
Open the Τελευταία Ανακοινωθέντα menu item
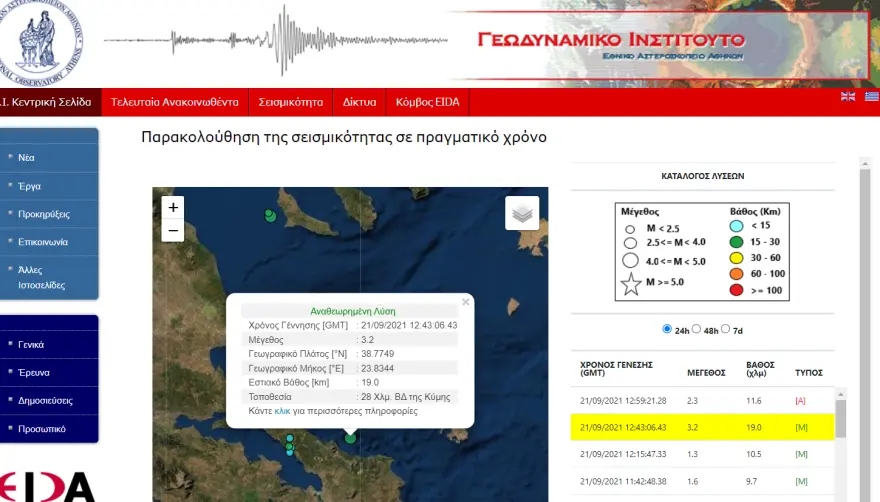[174, 102]
